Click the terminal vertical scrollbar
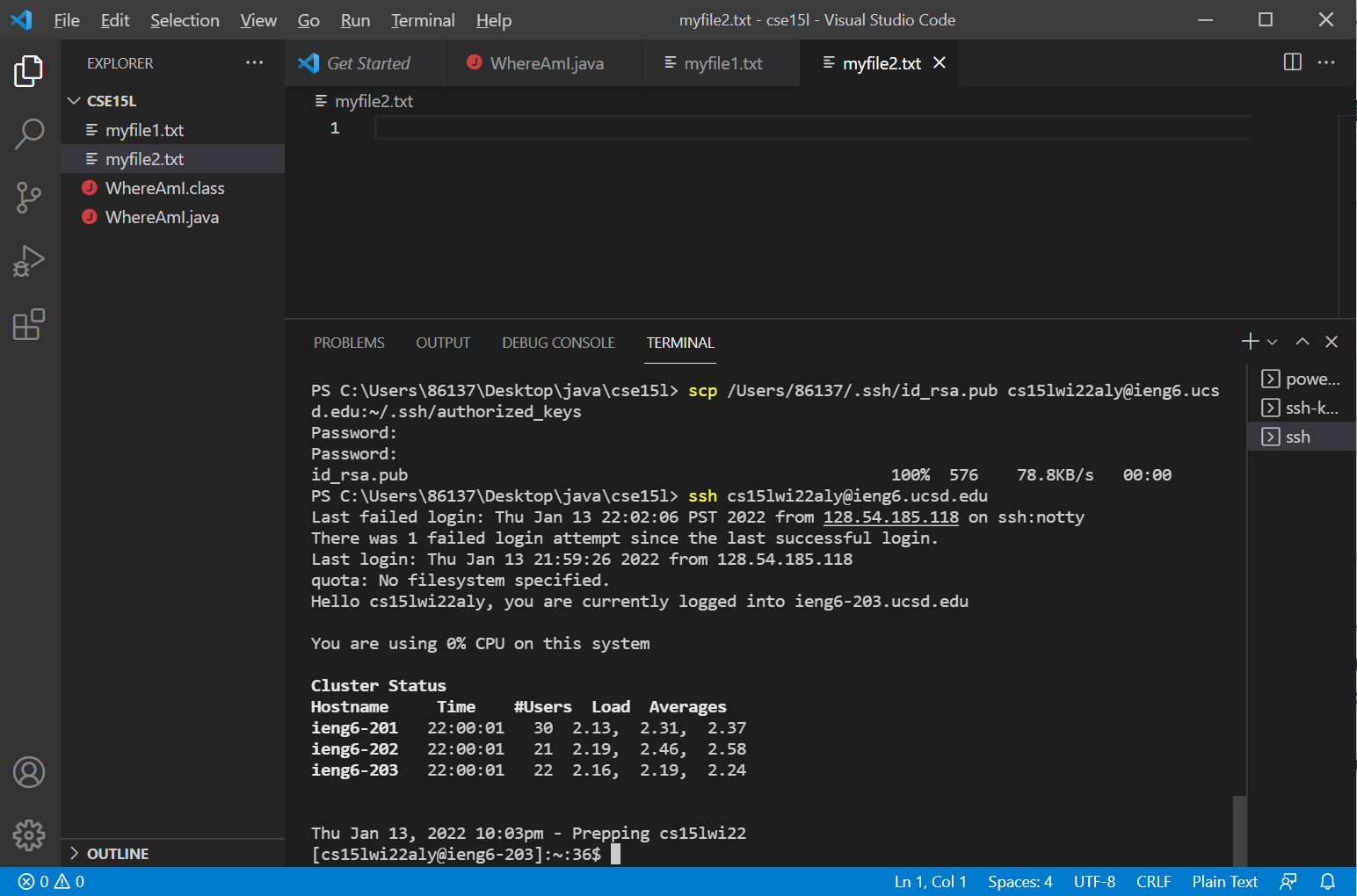1357x896 pixels. 1239,829
